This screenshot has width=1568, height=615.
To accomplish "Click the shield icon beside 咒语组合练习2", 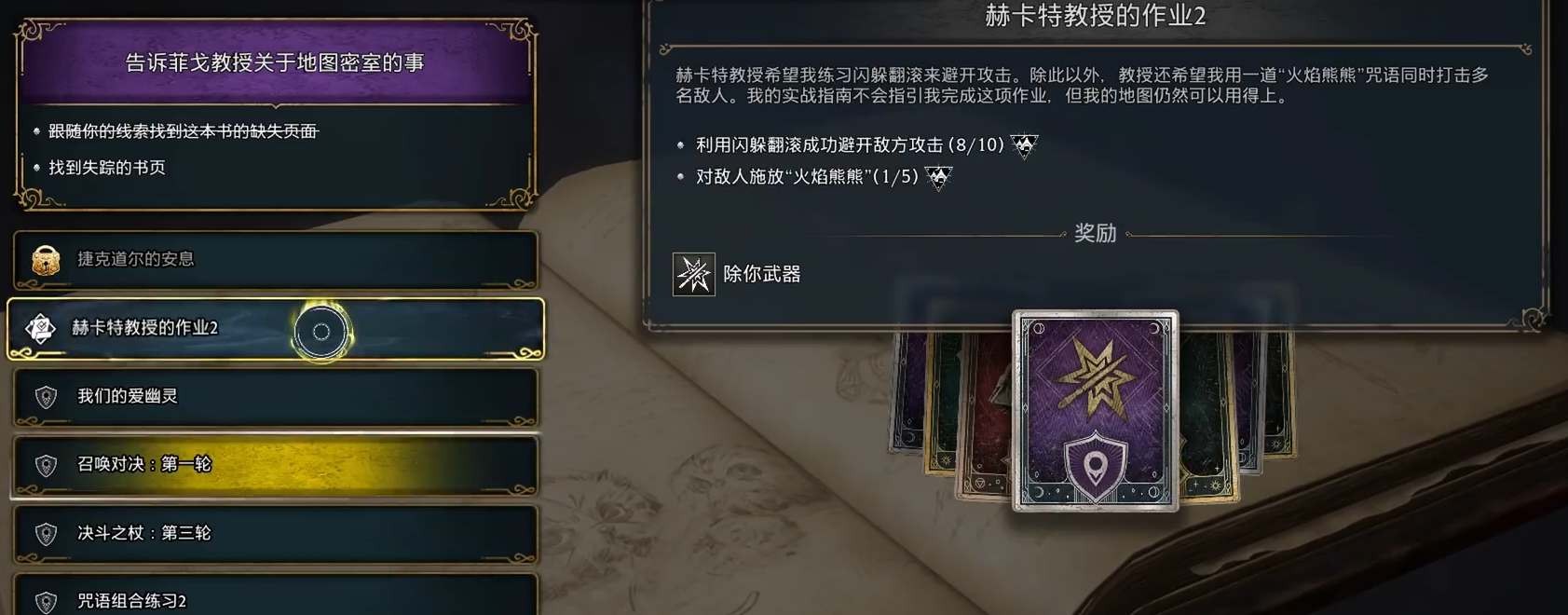I will 46,601.
